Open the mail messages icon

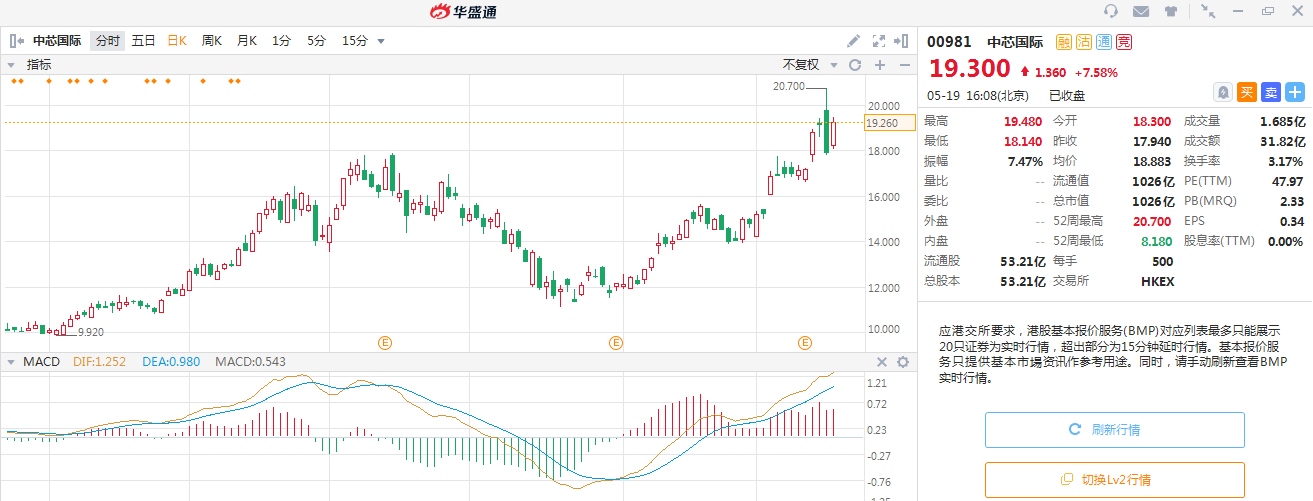pos(1140,11)
